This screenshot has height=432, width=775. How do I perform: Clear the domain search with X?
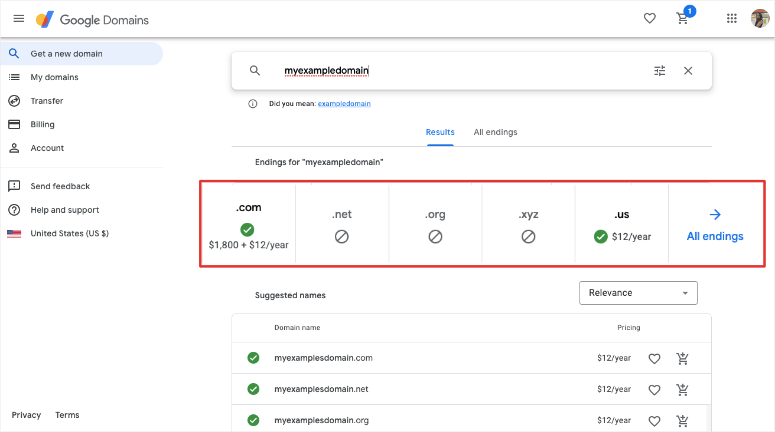[x=688, y=71]
